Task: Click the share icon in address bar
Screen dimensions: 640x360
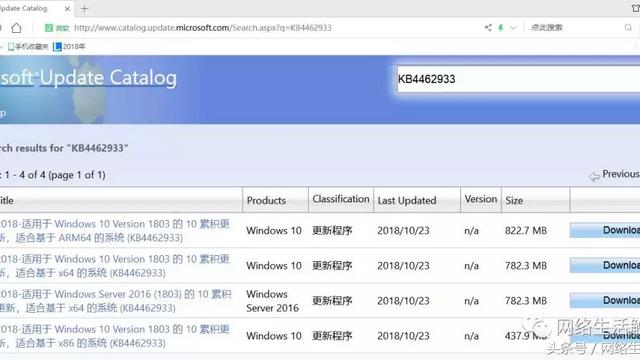Action: (488, 28)
